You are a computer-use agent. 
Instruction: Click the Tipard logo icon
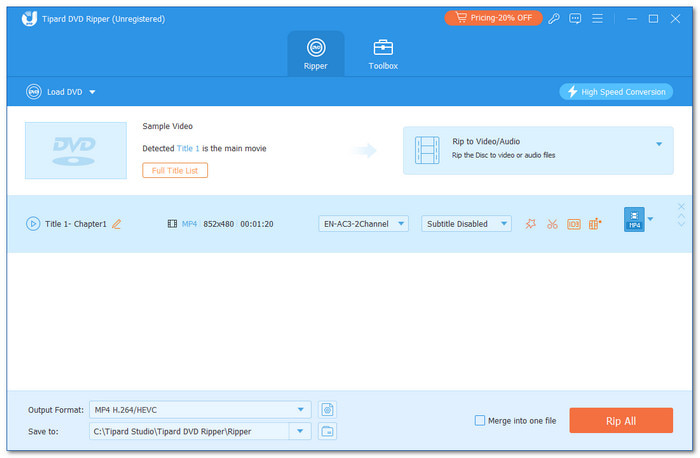[x=29, y=18]
